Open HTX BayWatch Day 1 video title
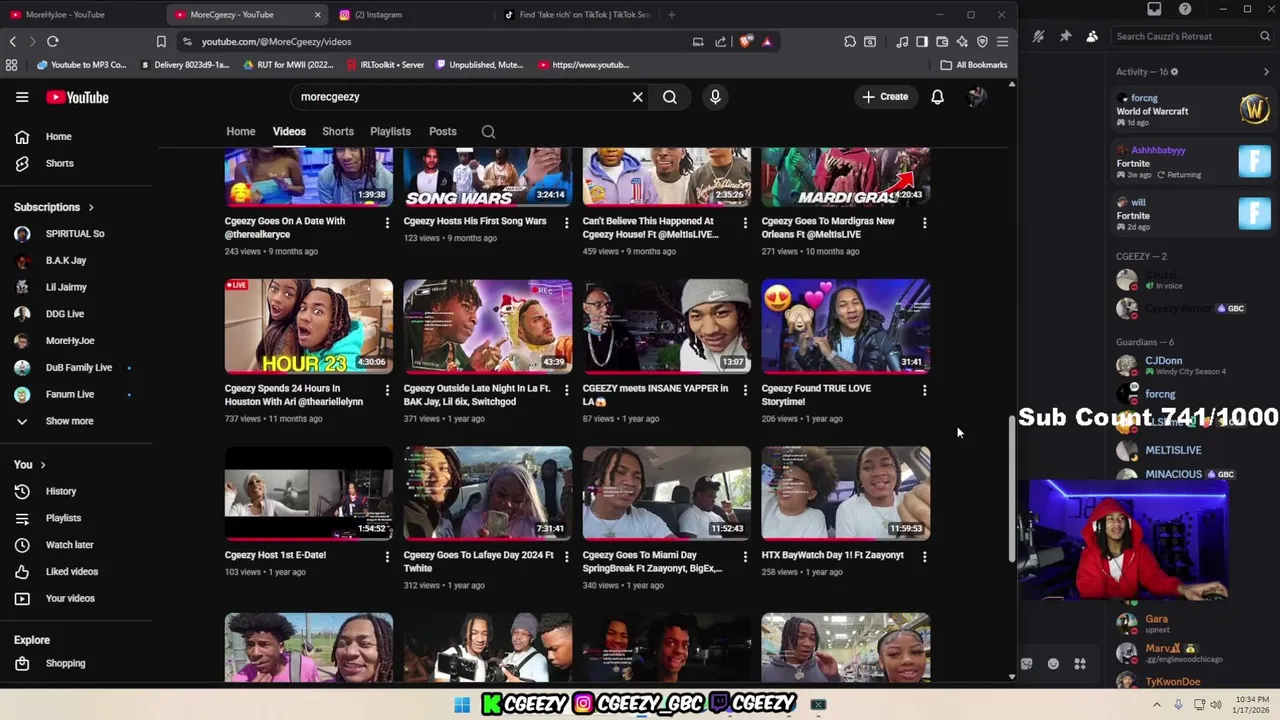 [x=832, y=555]
